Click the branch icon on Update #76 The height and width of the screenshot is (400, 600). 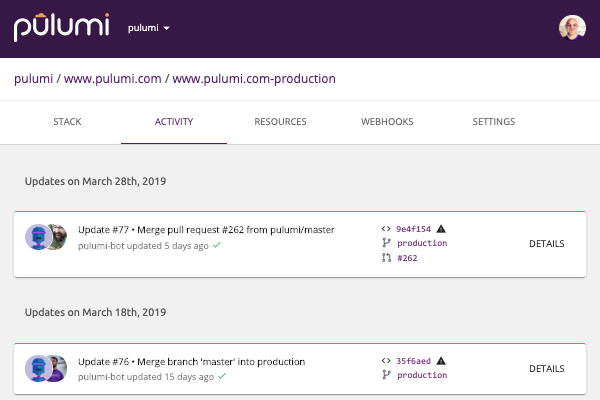click(386, 375)
